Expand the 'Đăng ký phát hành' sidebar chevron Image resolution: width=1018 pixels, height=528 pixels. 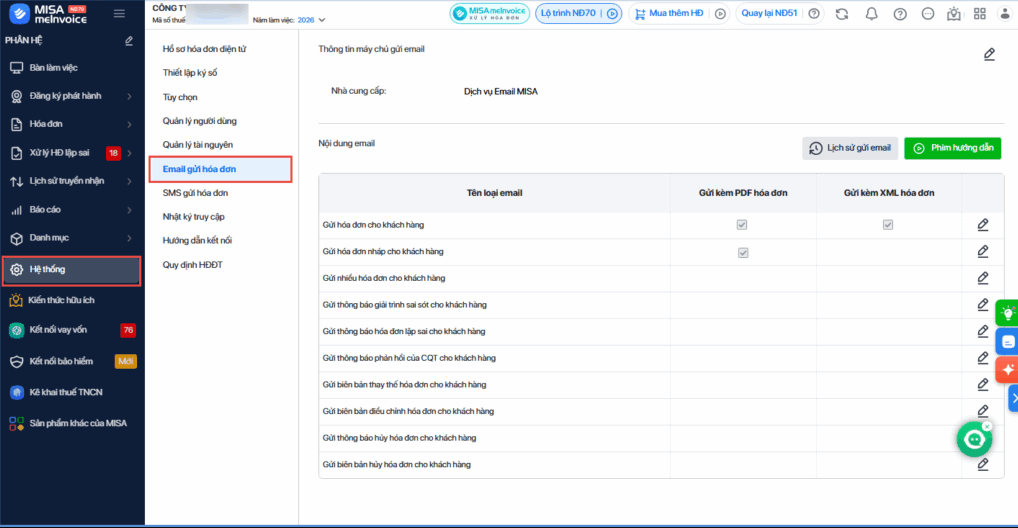(130, 96)
